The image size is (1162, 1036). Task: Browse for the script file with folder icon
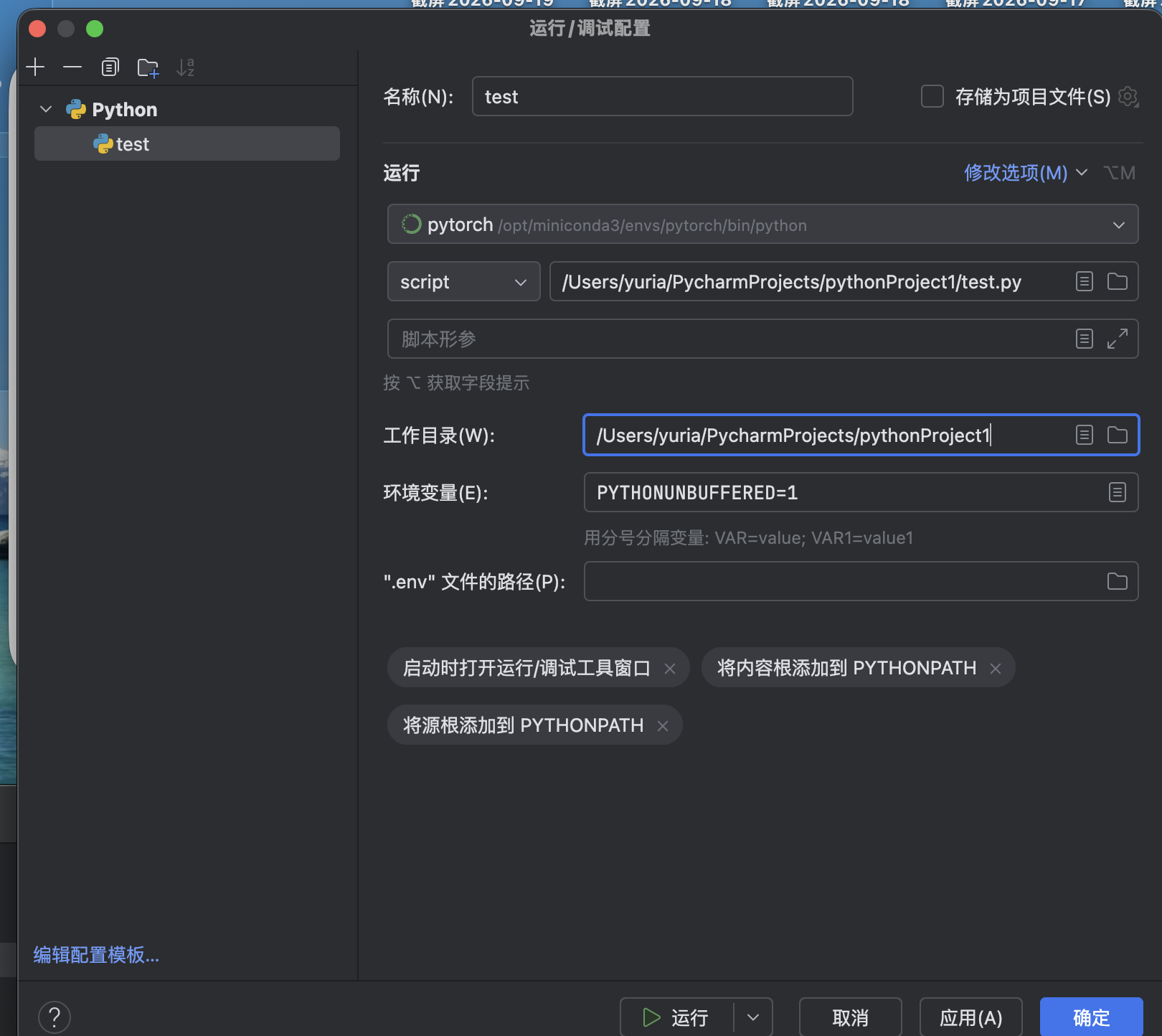coord(1118,281)
